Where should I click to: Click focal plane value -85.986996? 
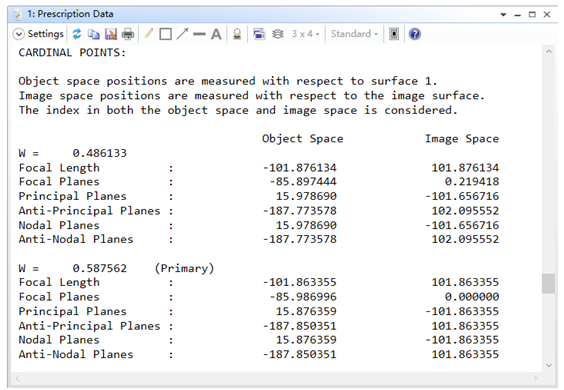[x=303, y=297]
